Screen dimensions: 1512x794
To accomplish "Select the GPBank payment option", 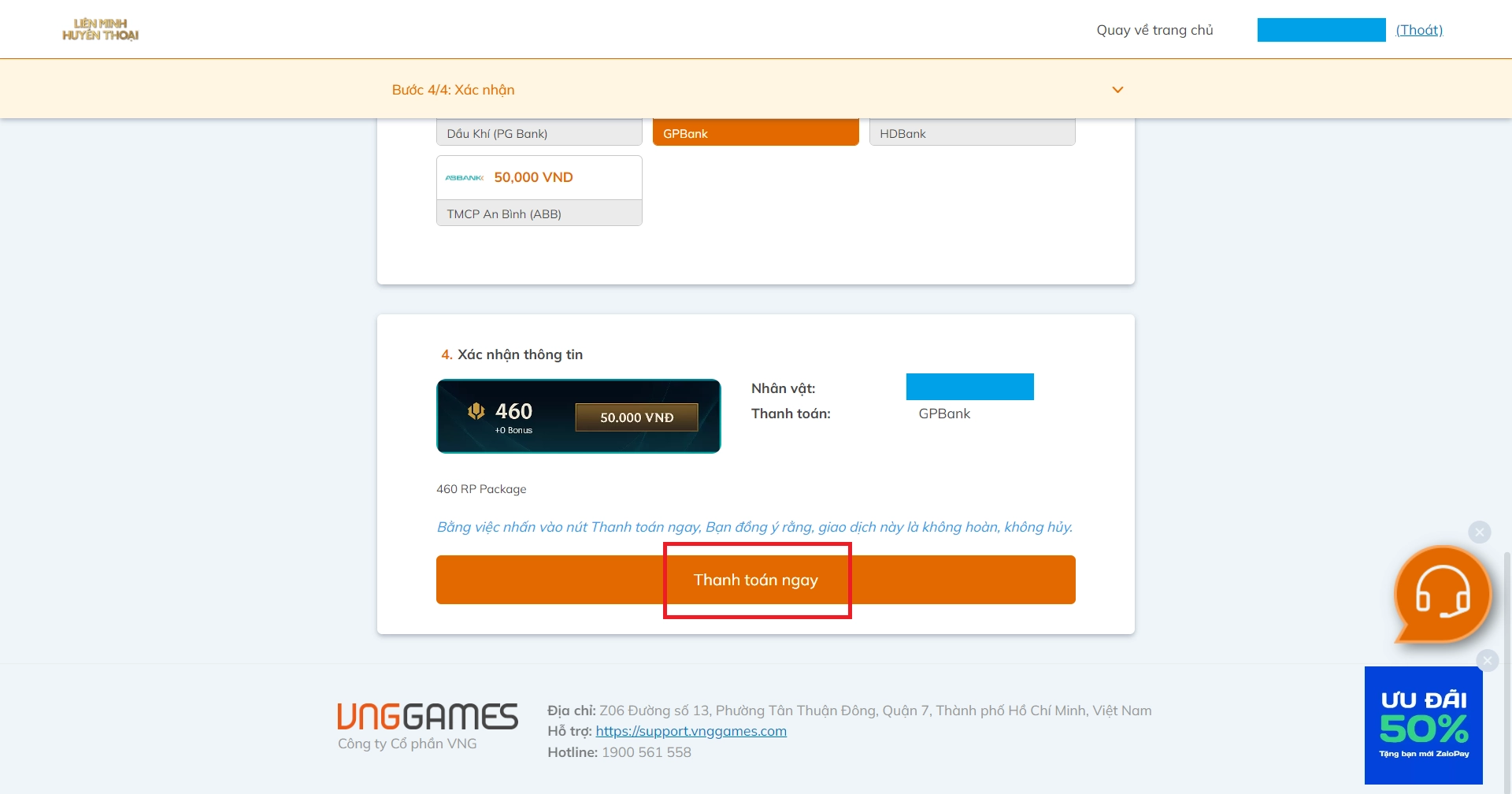I will (755, 133).
